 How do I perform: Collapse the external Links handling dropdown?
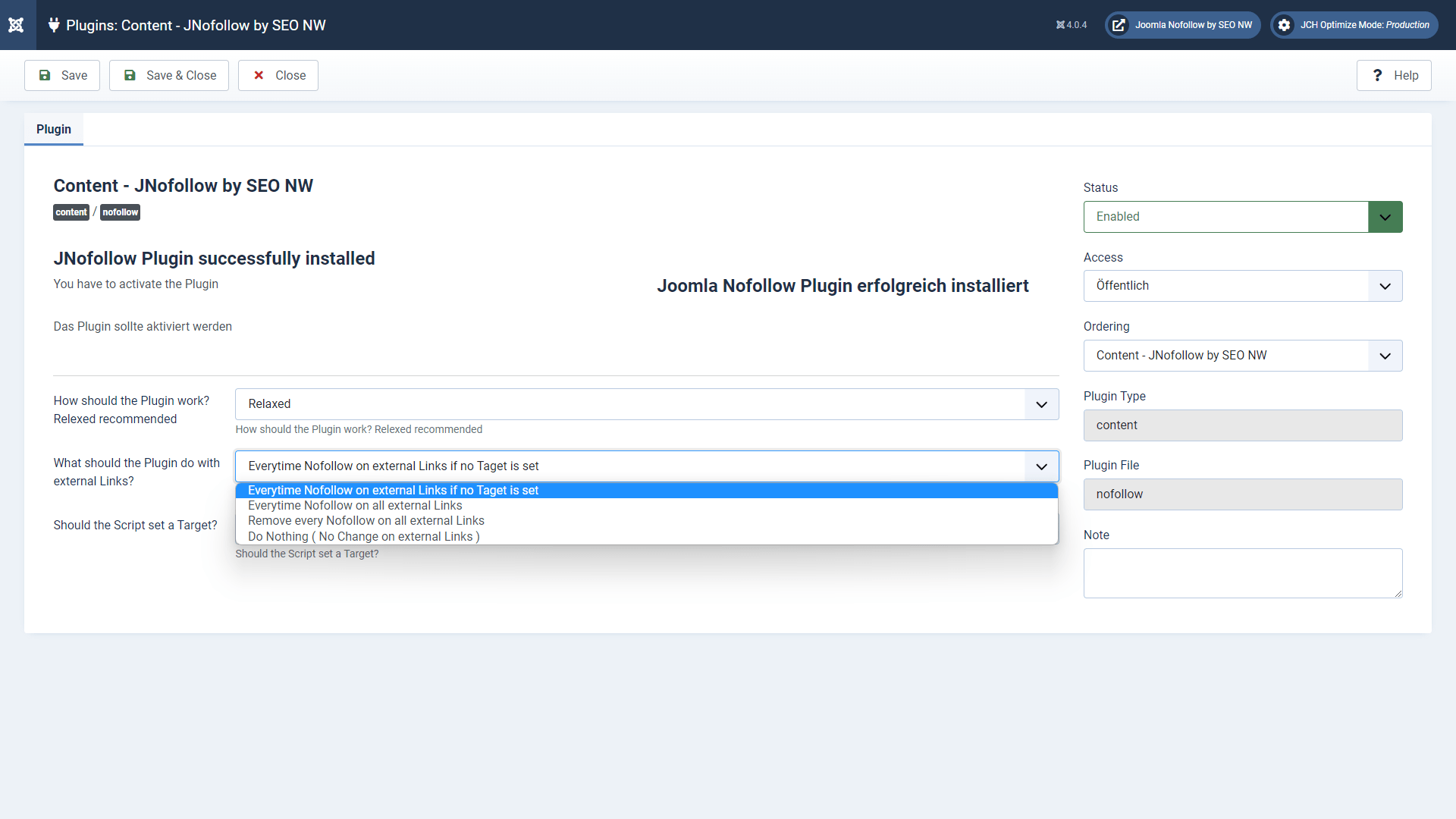(x=647, y=466)
